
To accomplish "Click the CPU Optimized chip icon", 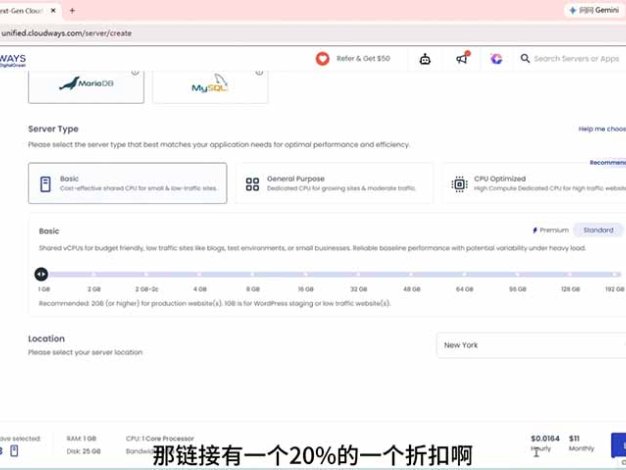I will click(460, 184).
